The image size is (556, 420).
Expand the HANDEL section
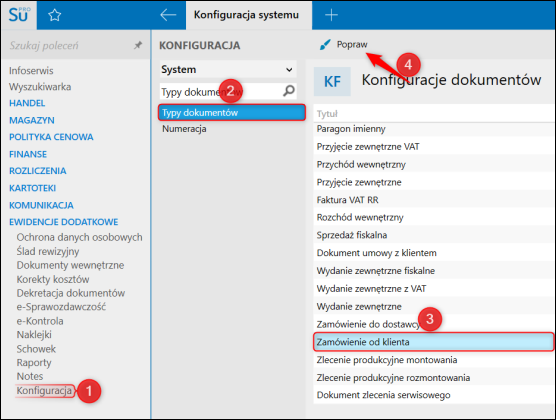pos(27,103)
